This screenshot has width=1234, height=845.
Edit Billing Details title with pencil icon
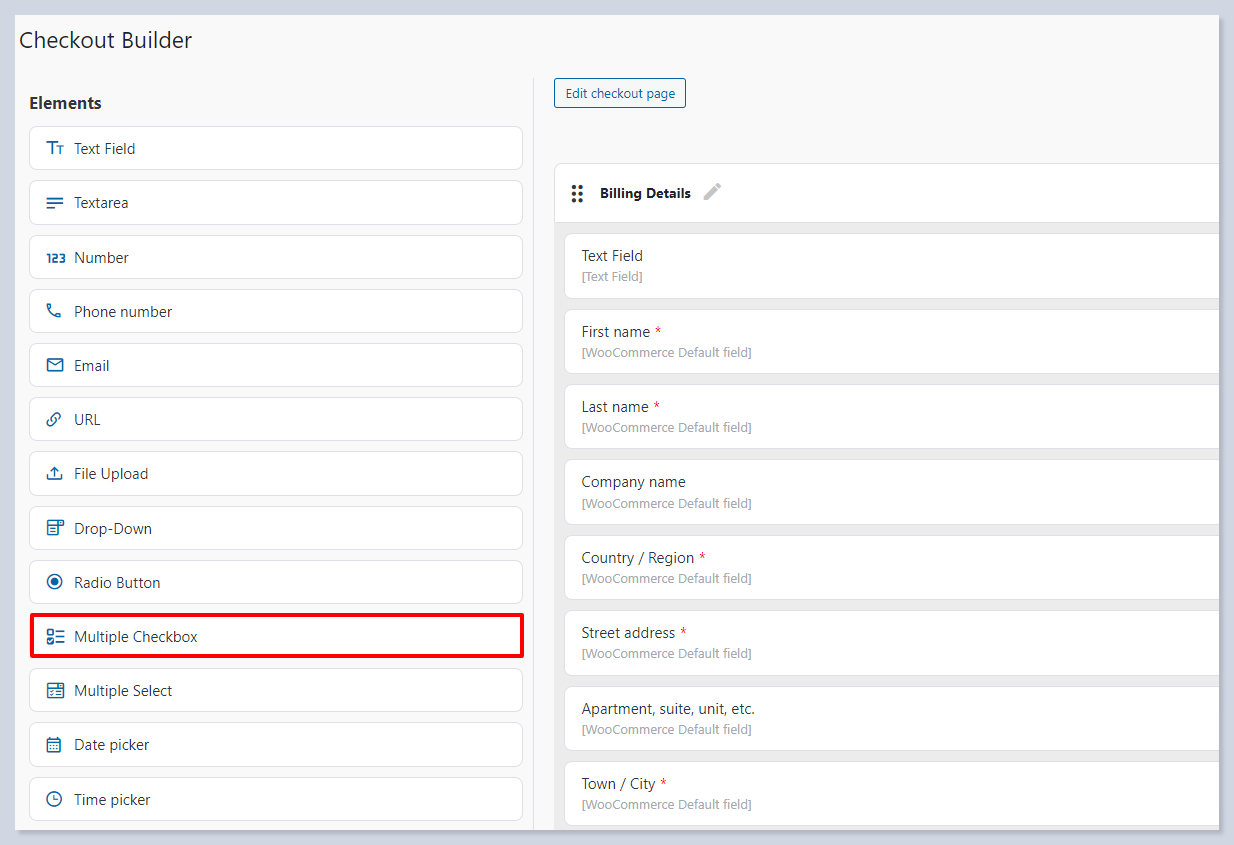[712, 192]
